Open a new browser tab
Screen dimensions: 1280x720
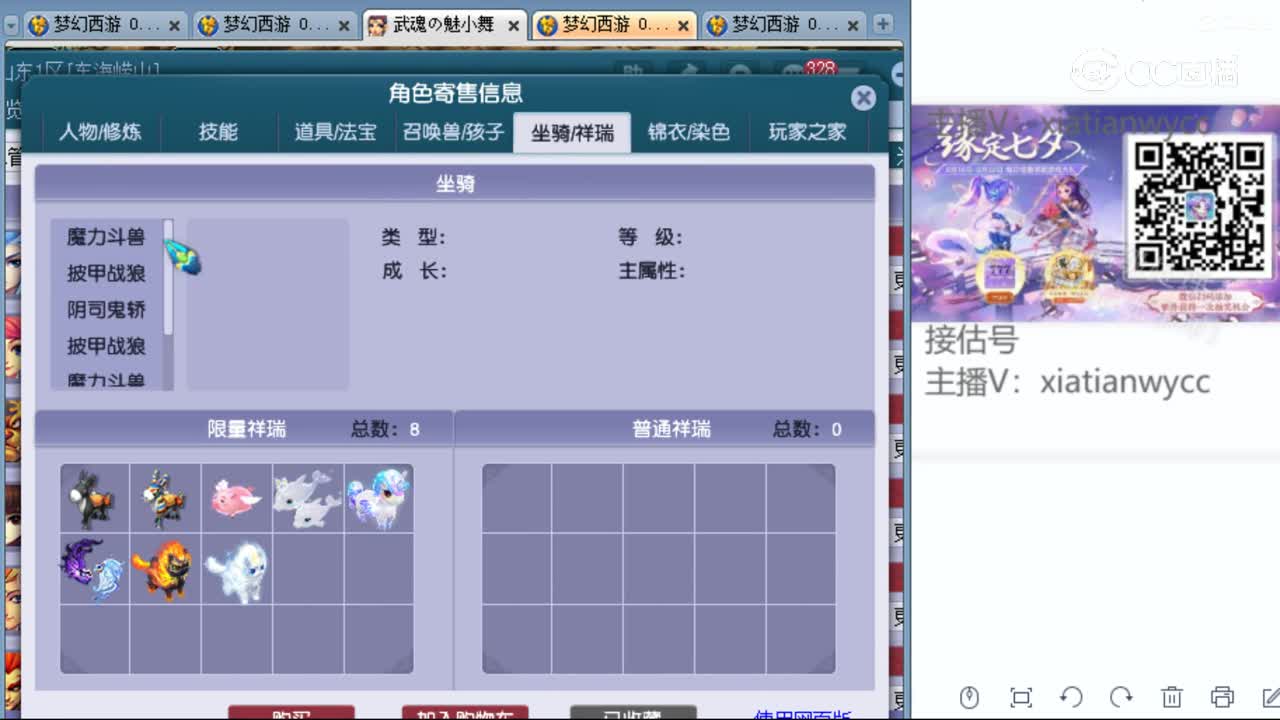[884, 24]
